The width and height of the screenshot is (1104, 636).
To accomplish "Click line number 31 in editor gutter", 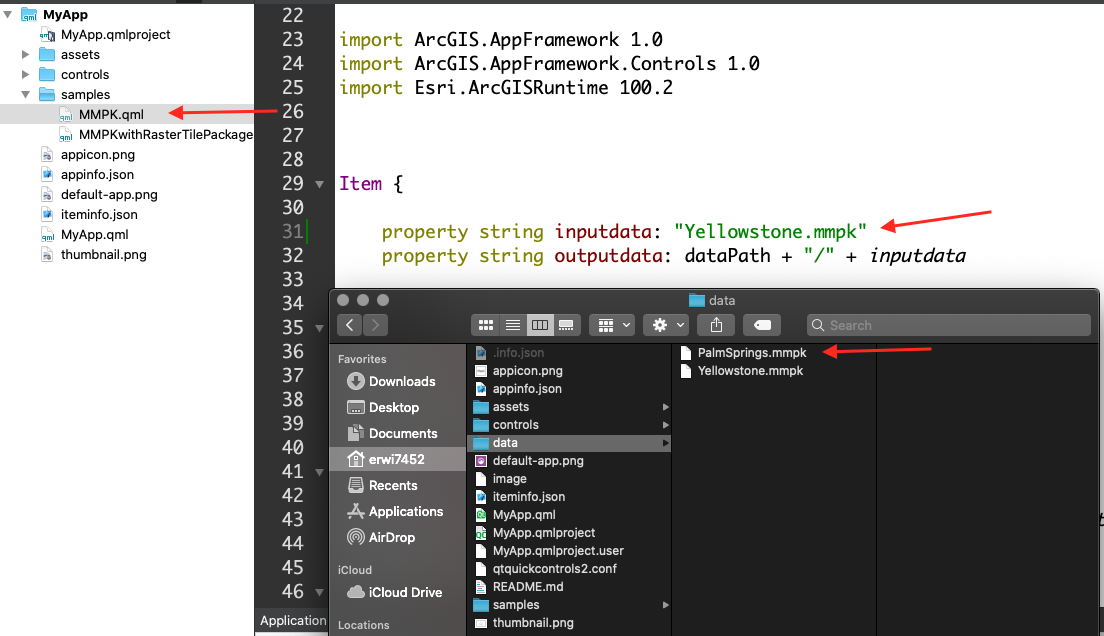I will tap(293, 231).
